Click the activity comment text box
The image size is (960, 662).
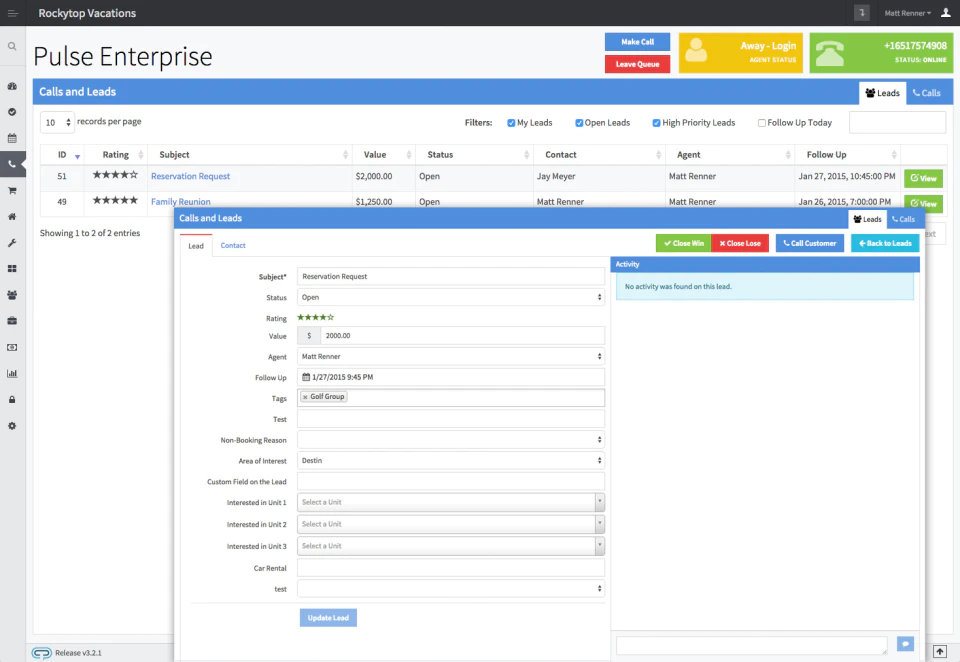pyautogui.click(x=751, y=645)
